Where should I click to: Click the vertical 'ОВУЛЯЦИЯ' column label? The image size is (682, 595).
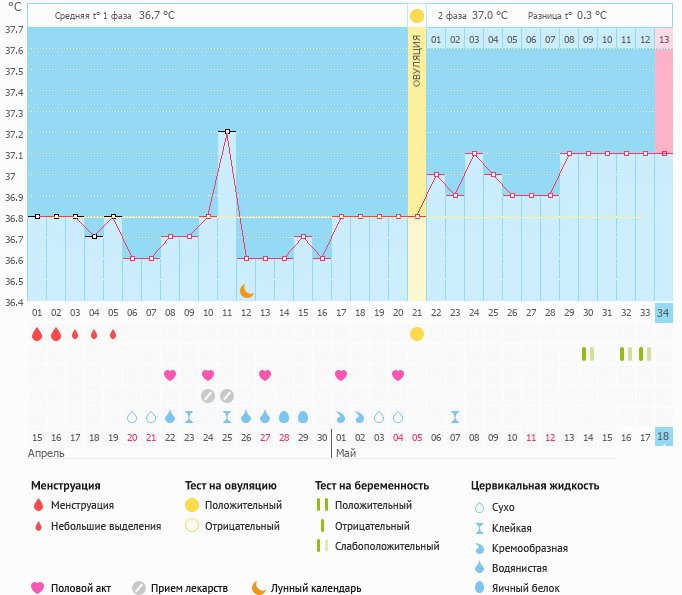pos(416,60)
